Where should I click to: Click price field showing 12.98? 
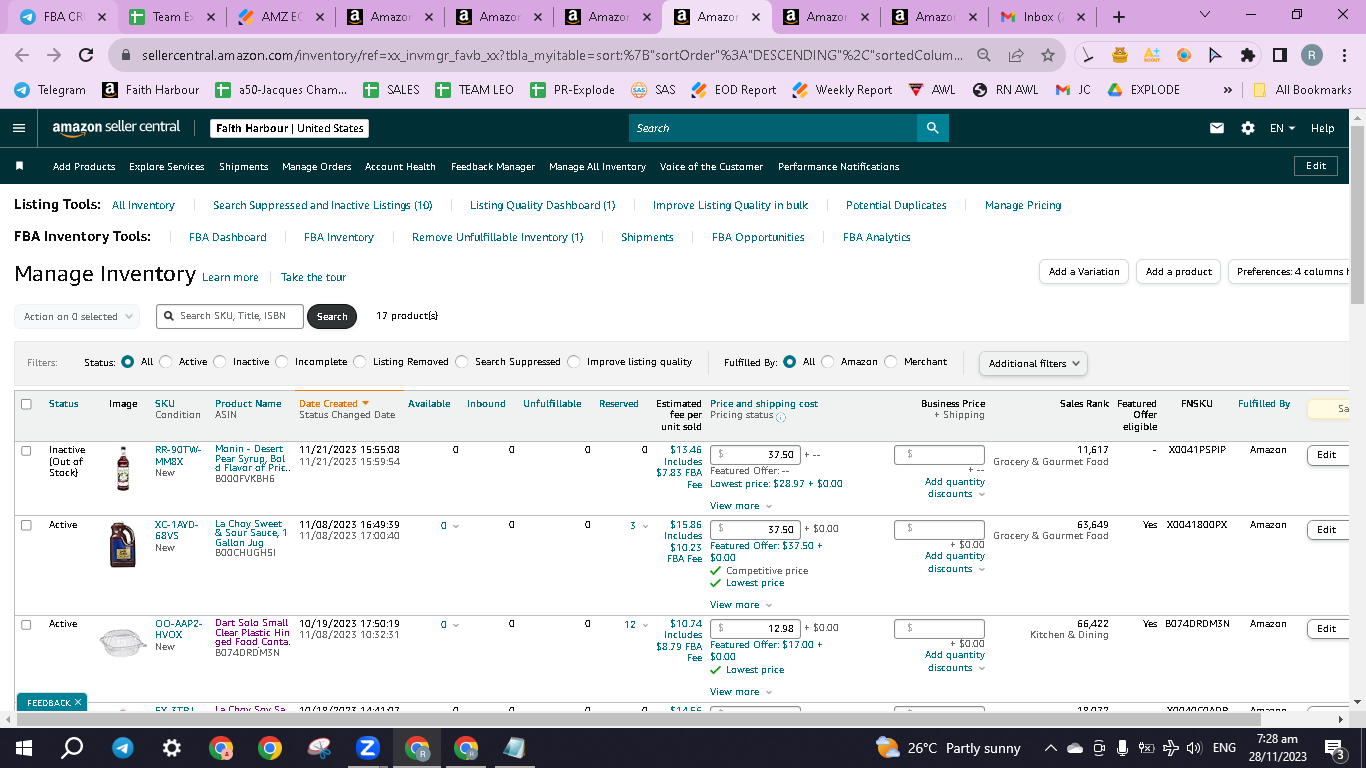(x=755, y=628)
